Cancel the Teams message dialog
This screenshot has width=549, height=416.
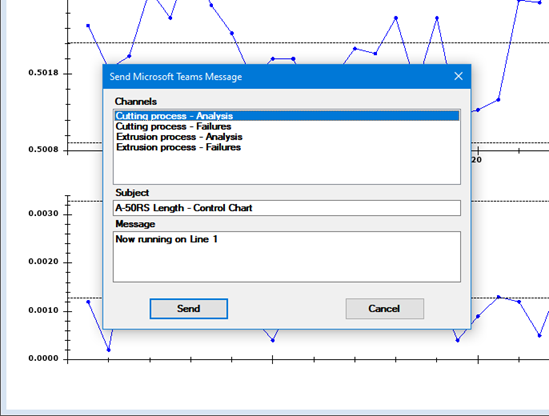pyautogui.click(x=384, y=308)
